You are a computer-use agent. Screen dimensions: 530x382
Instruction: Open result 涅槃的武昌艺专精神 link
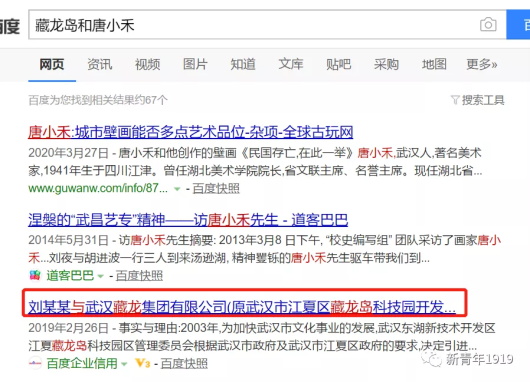pos(188,220)
